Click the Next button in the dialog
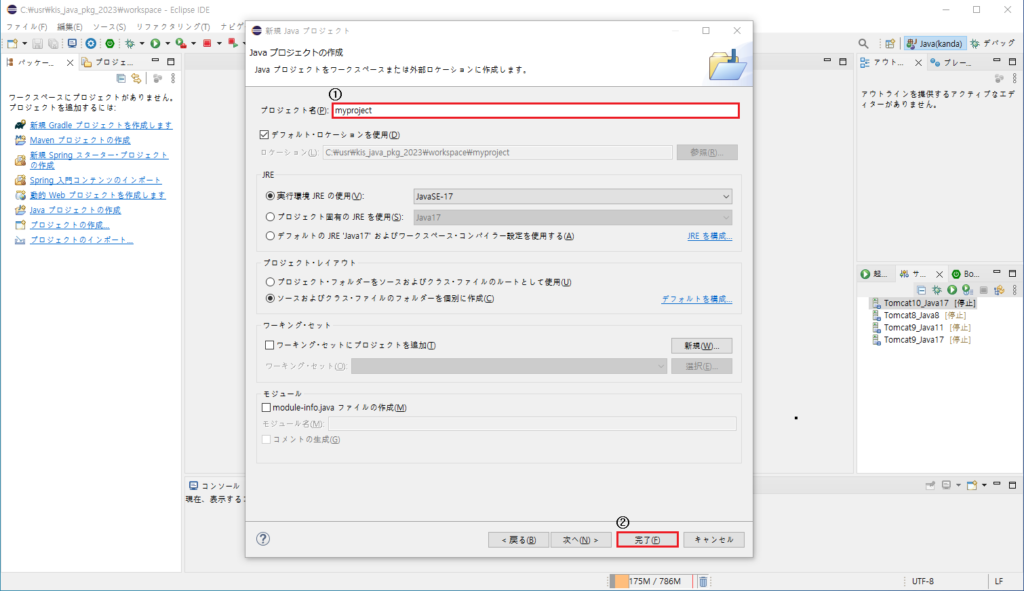 point(580,539)
